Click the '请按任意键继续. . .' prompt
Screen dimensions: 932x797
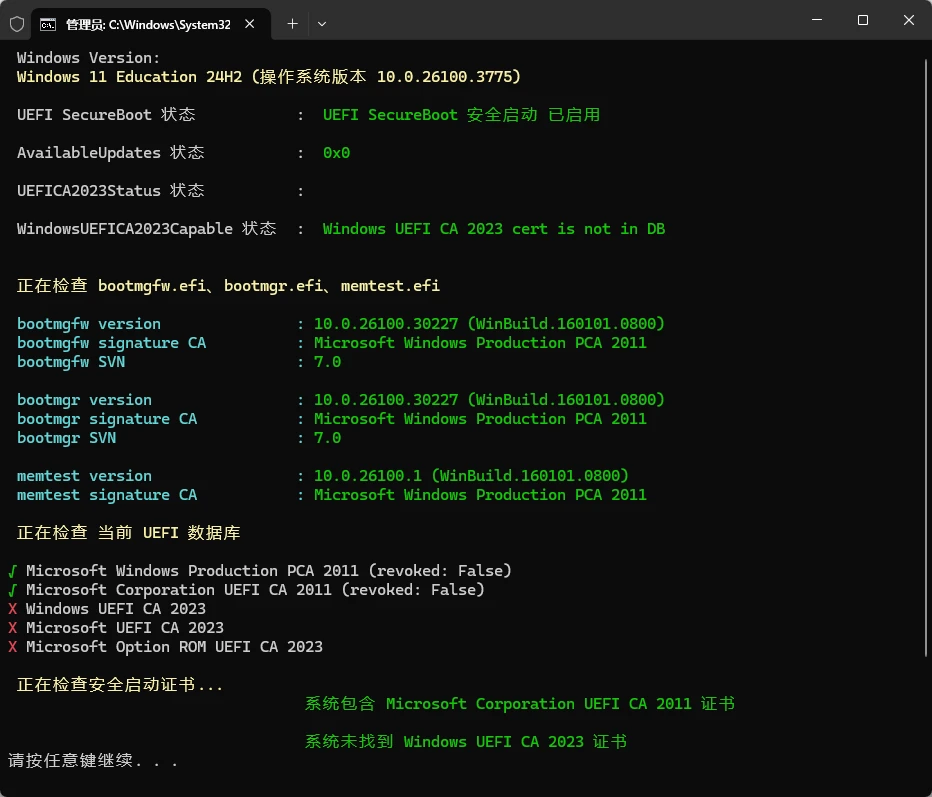pos(93,761)
